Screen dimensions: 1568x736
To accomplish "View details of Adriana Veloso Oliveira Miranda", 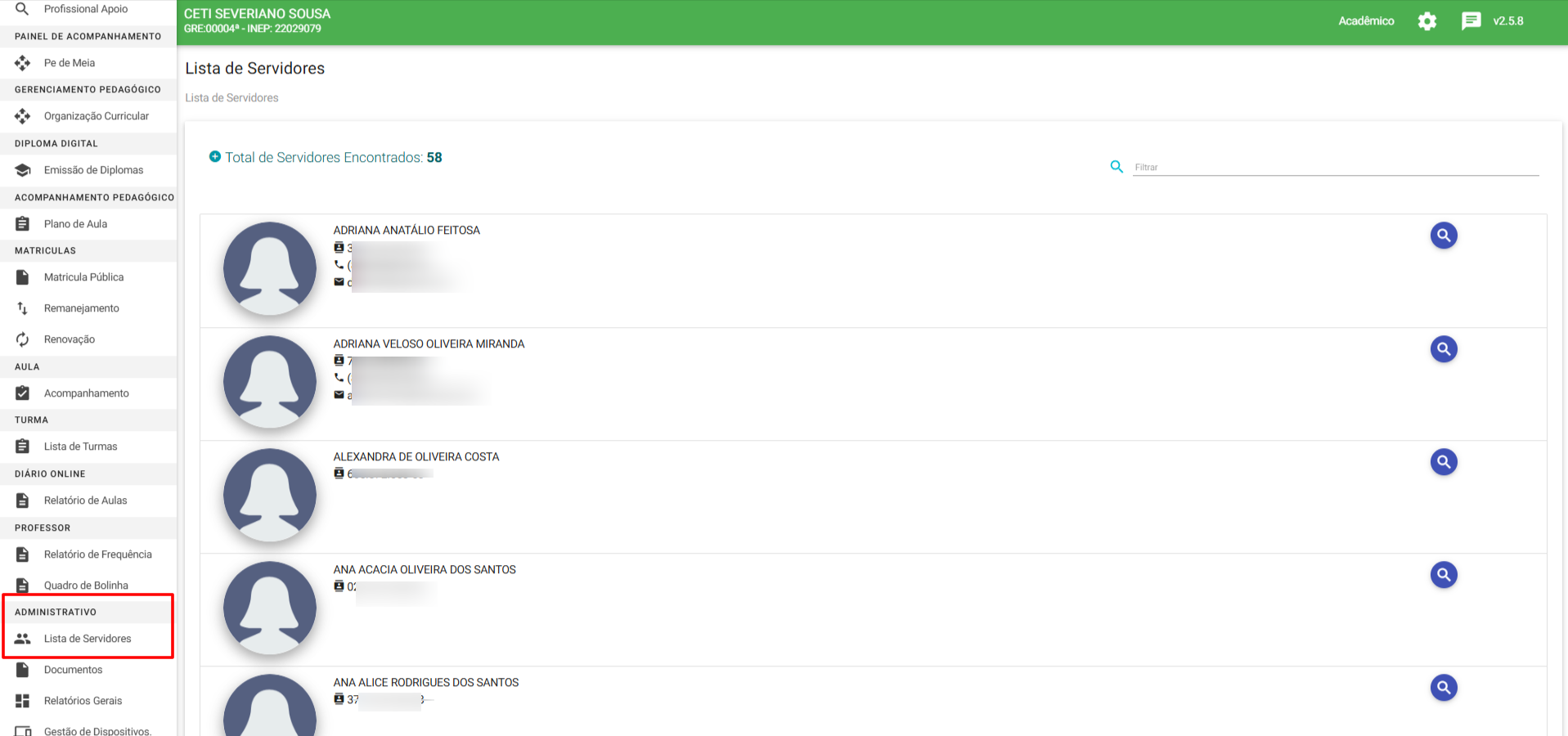I will [1443, 349].
